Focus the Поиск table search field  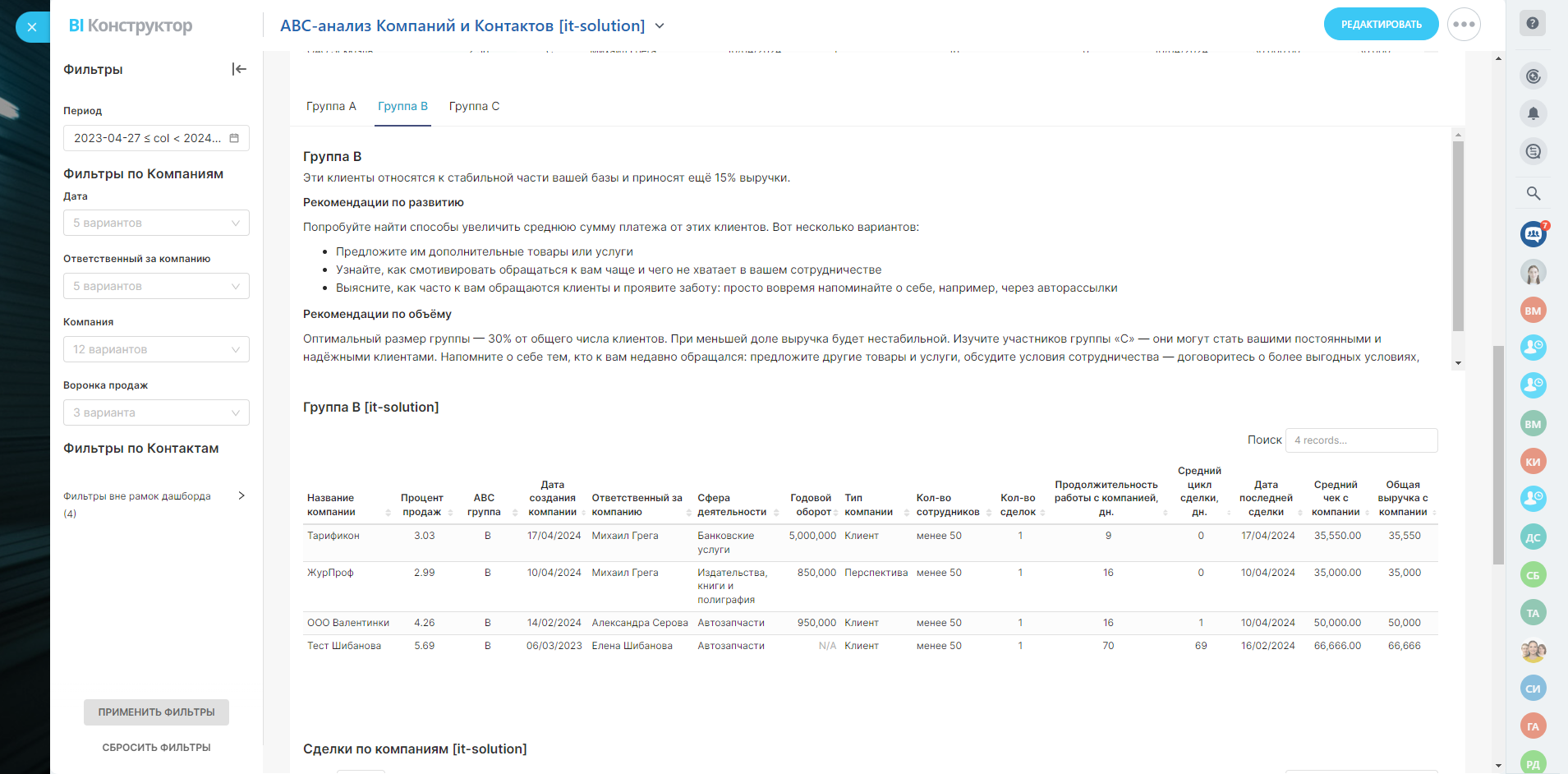[x=1361, y=440]
